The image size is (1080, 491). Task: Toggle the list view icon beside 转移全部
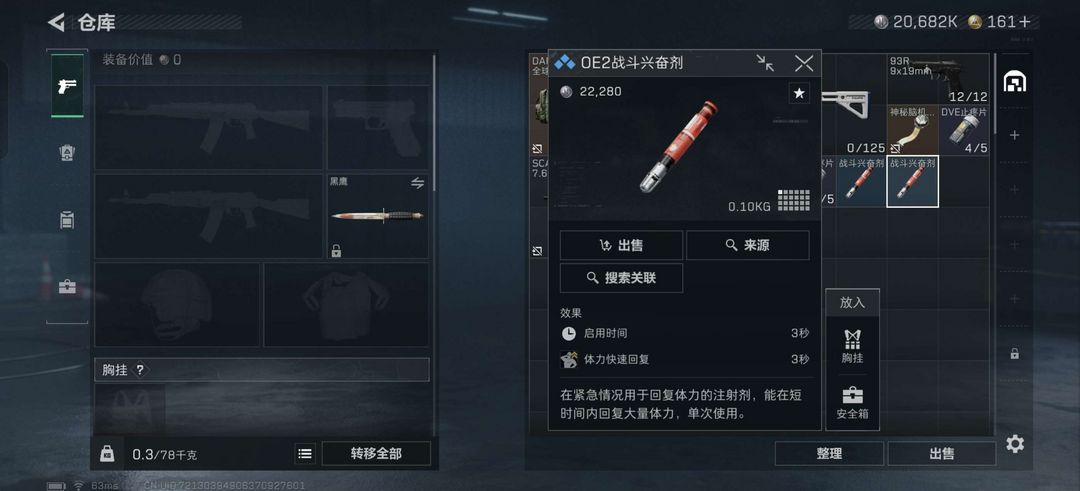pyautogui.click(x=304, y=453)
